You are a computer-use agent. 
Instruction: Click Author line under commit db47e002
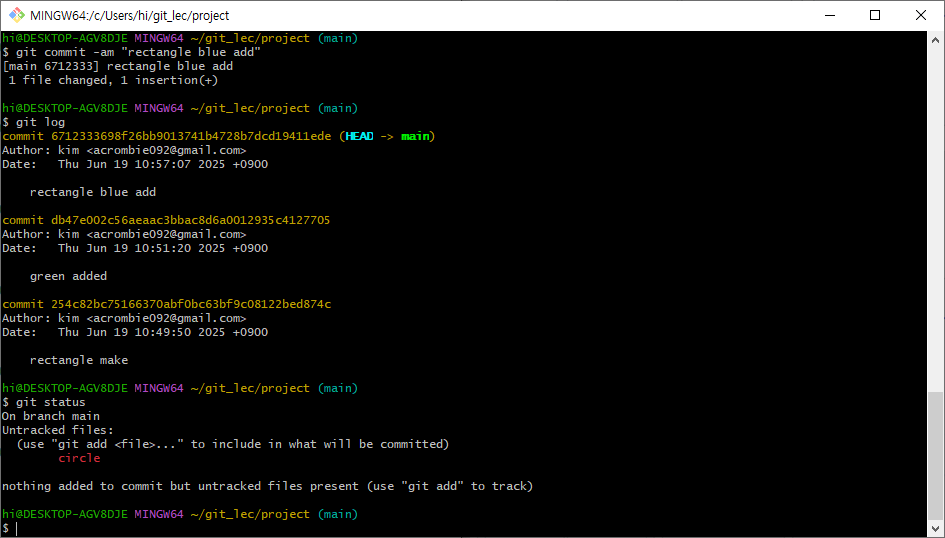click(124, 234)
